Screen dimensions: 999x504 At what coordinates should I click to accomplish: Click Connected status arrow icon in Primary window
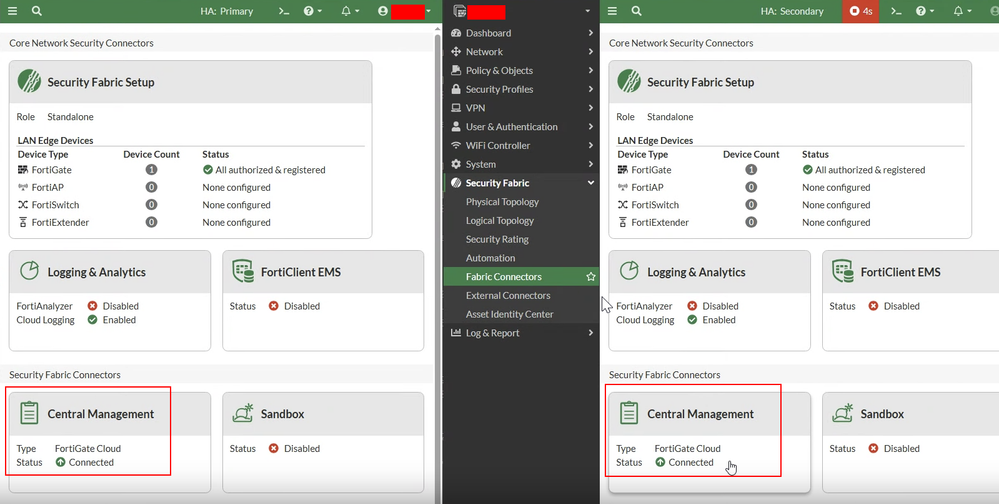(x=61, y=462)
